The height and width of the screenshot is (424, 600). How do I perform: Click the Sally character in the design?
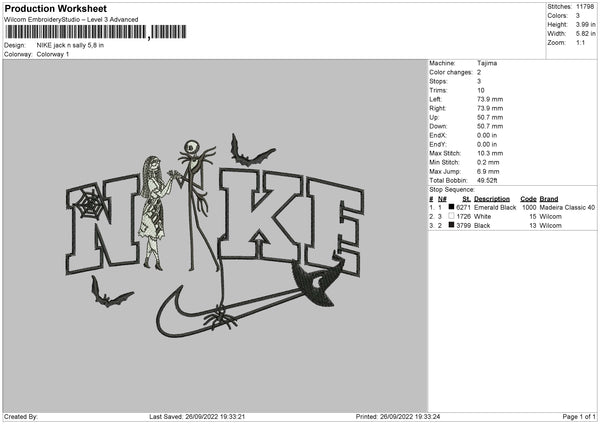[x=154, y=212]
